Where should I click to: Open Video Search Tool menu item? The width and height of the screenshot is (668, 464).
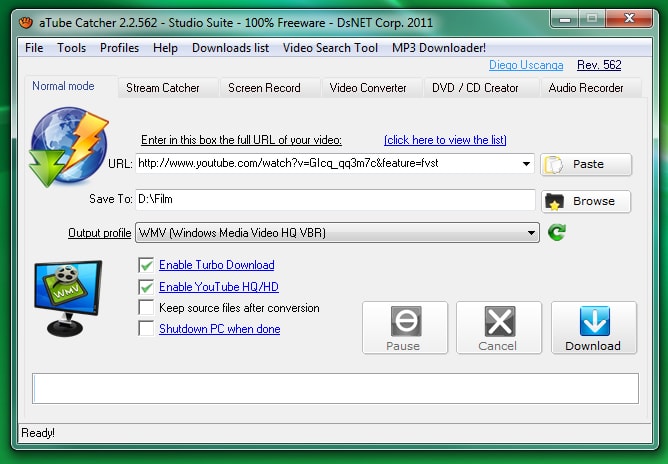point(330,48)
